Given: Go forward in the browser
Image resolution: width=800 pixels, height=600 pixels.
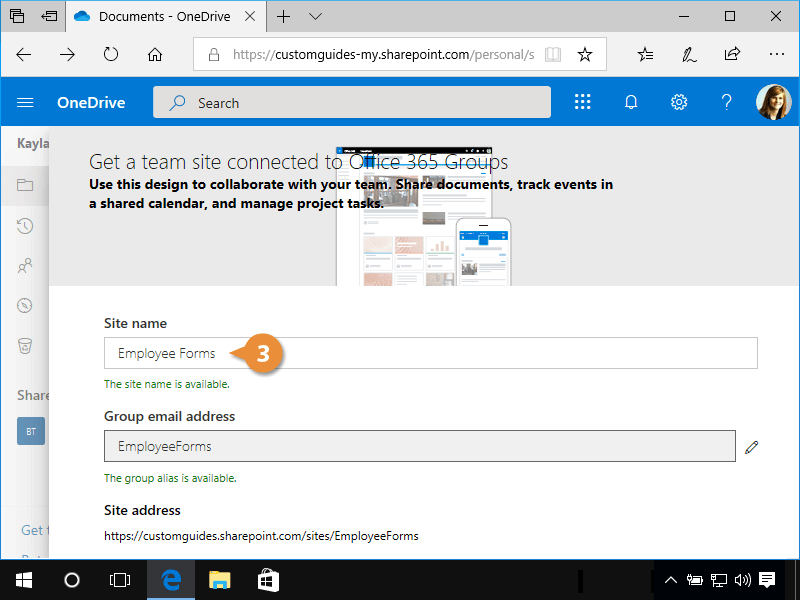Looking at the screenshot, I should point(67,55).
